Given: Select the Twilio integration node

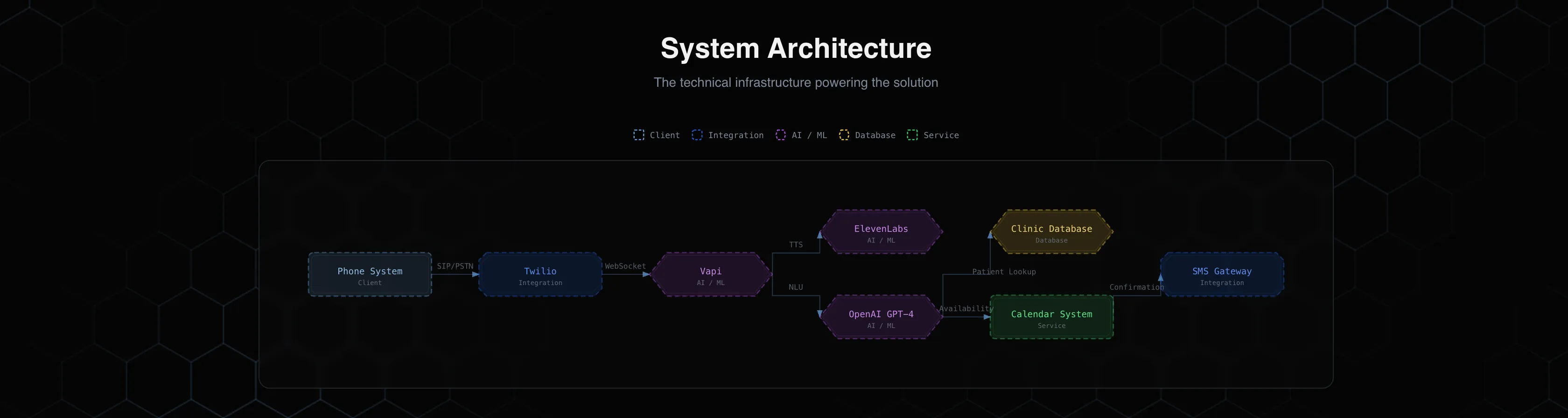Looking at the screenshot, I should (540, 274).
